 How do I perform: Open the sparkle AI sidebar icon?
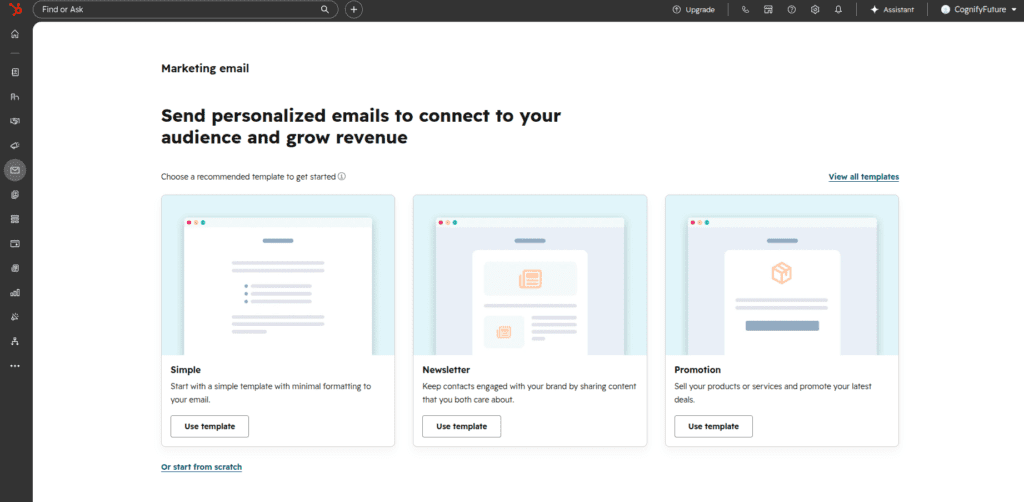click(x=15, y=317)
